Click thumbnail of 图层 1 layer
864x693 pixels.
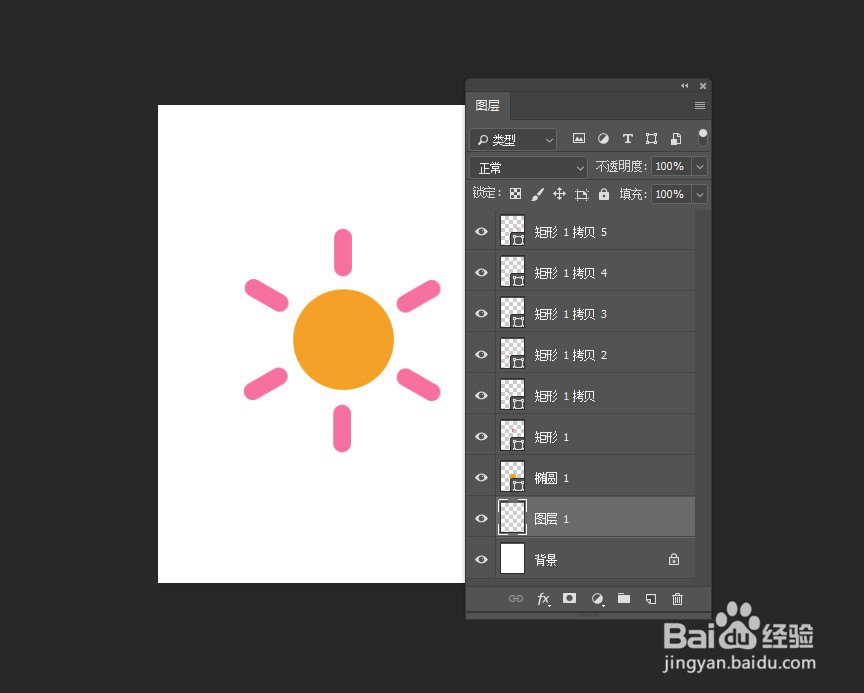tap(512, 518)
